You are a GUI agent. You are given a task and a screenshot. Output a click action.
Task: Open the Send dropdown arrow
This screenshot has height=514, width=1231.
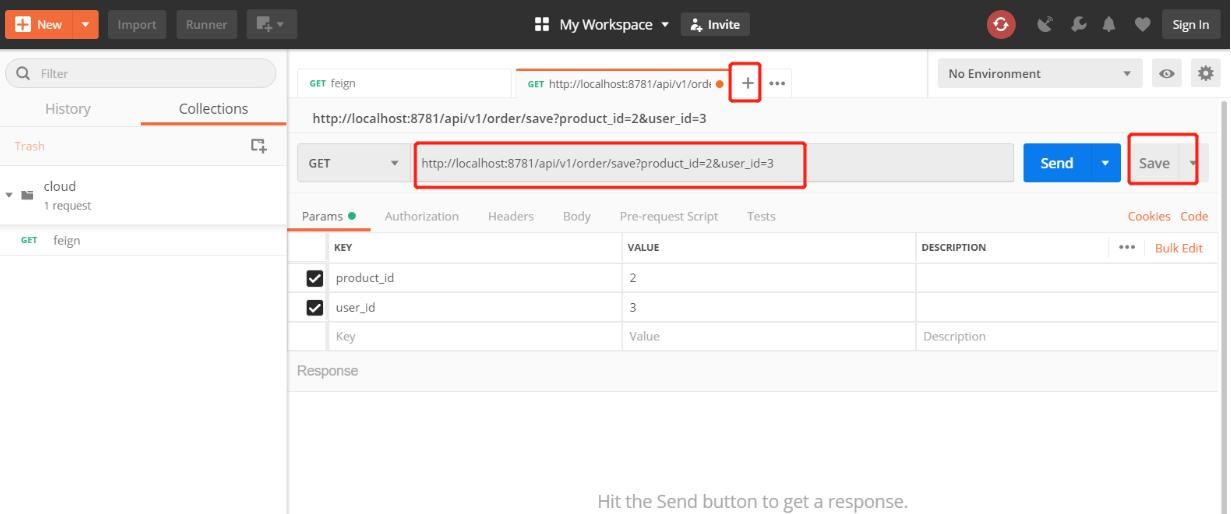click(x=1105, y=163)
